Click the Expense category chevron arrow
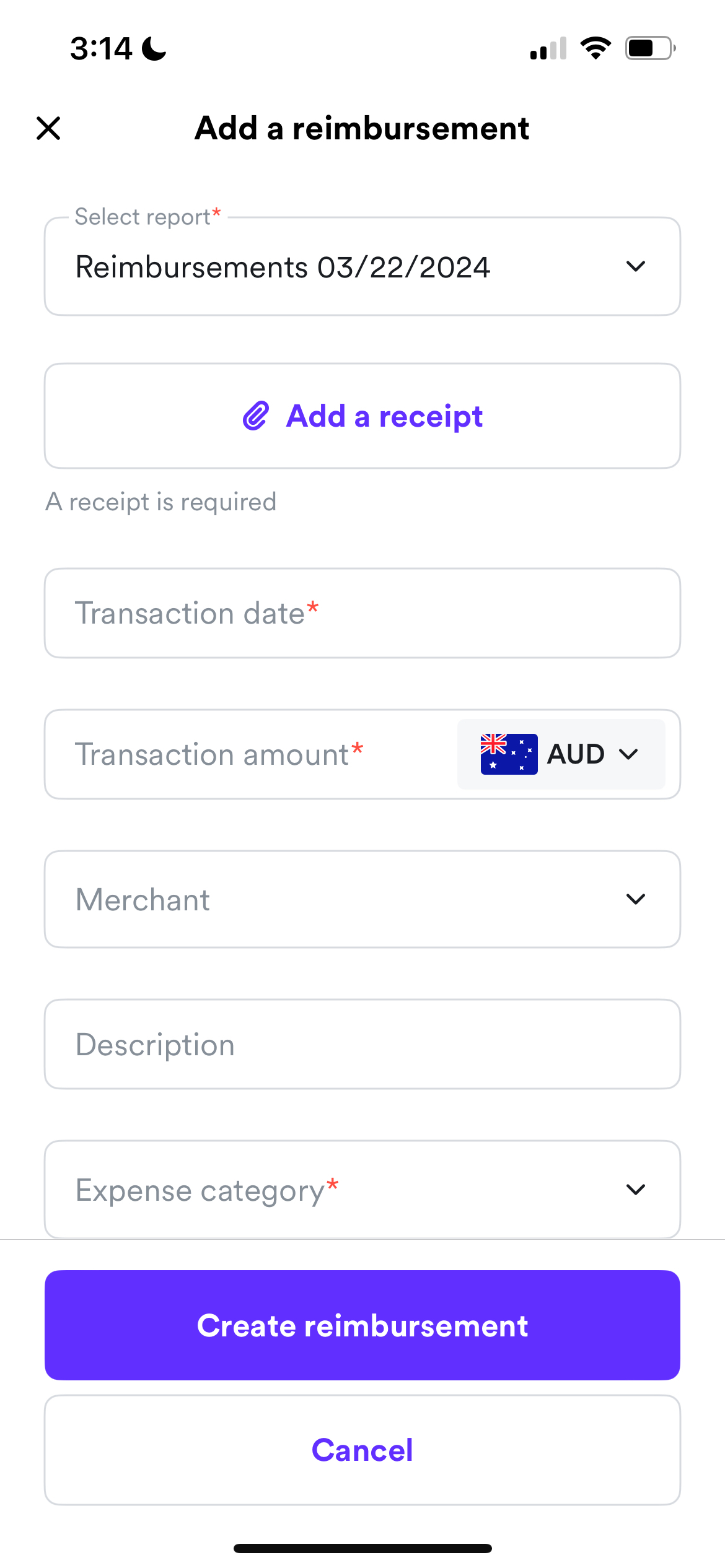 click(x=636, y=1190)
